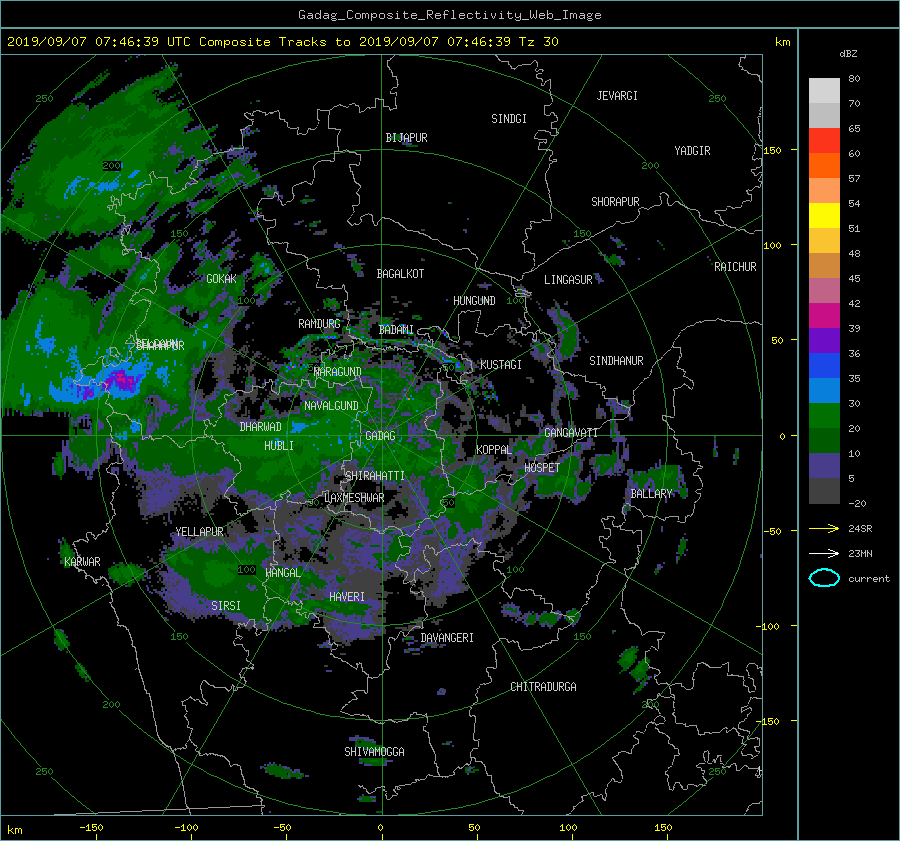Click the SHORAPUR city label
Image resolution: width=900 pixels, height=841 pixels.
[x=615, y=202]
